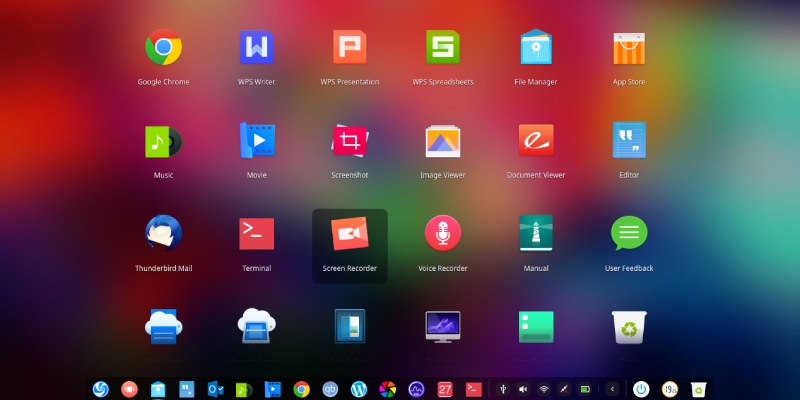Open File Manager from the launcher grid

(536, 47)
